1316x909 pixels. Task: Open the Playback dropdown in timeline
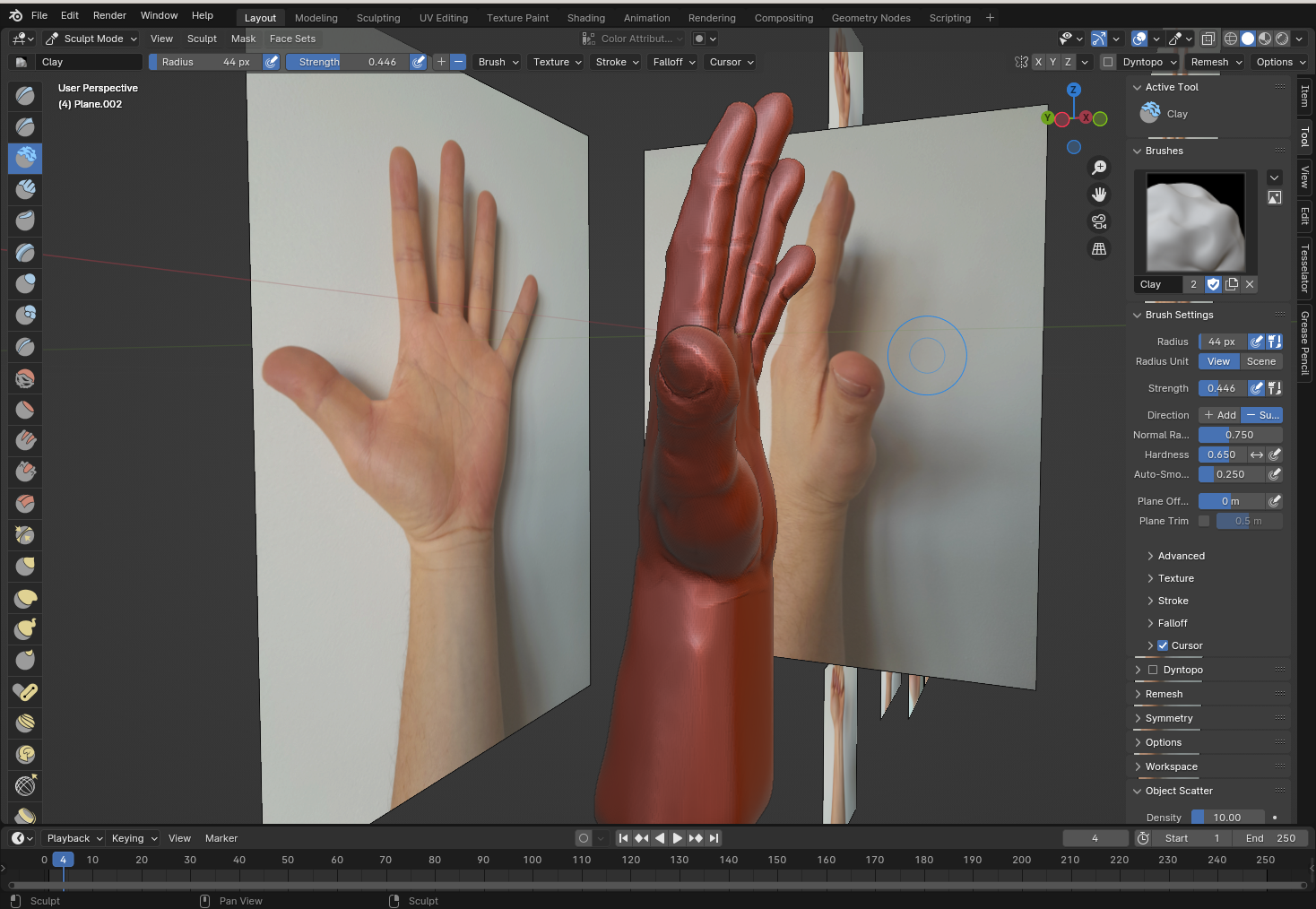pyautogui.click(x=74, y=838)
